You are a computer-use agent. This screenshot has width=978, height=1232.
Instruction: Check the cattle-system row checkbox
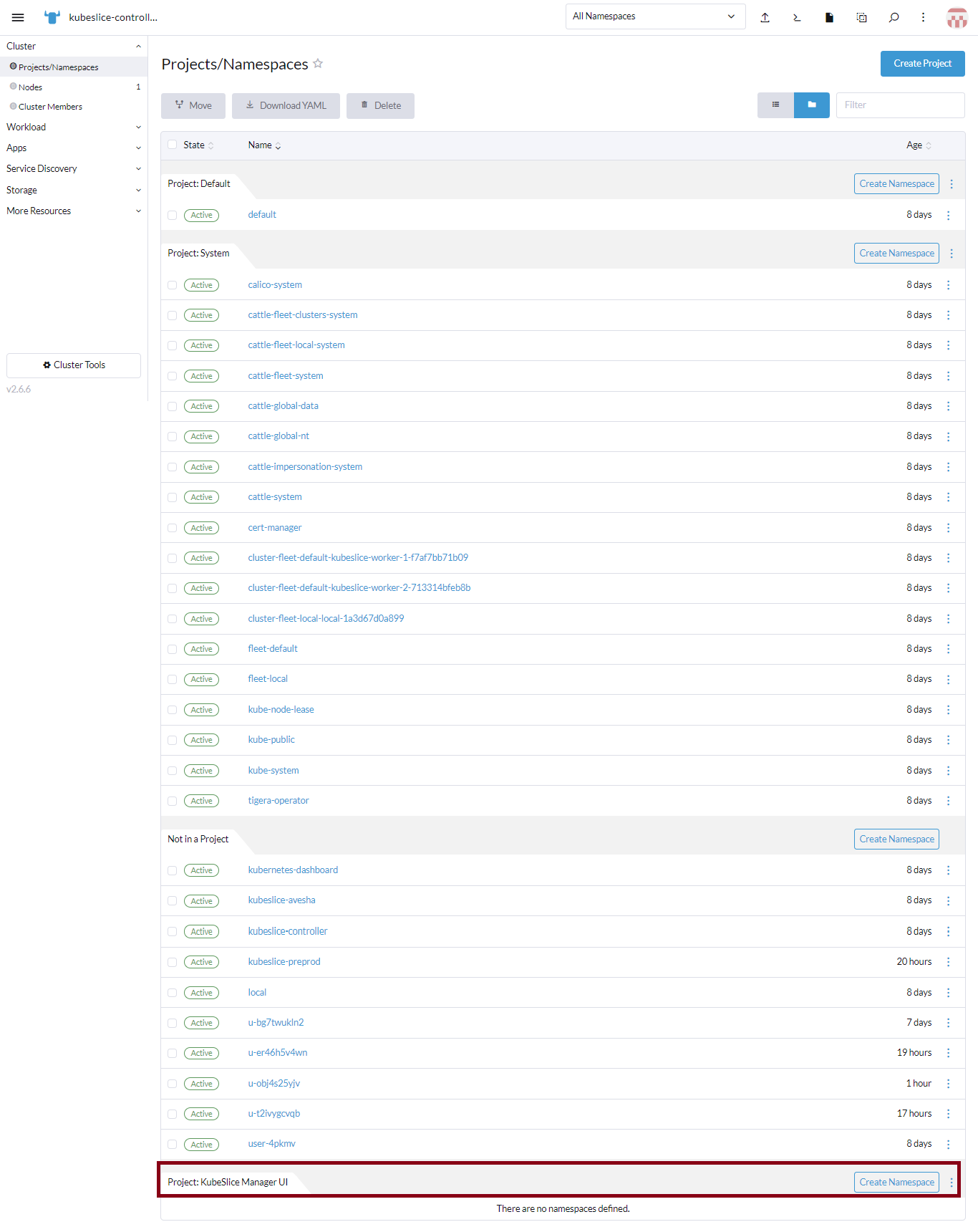(172, 497)
